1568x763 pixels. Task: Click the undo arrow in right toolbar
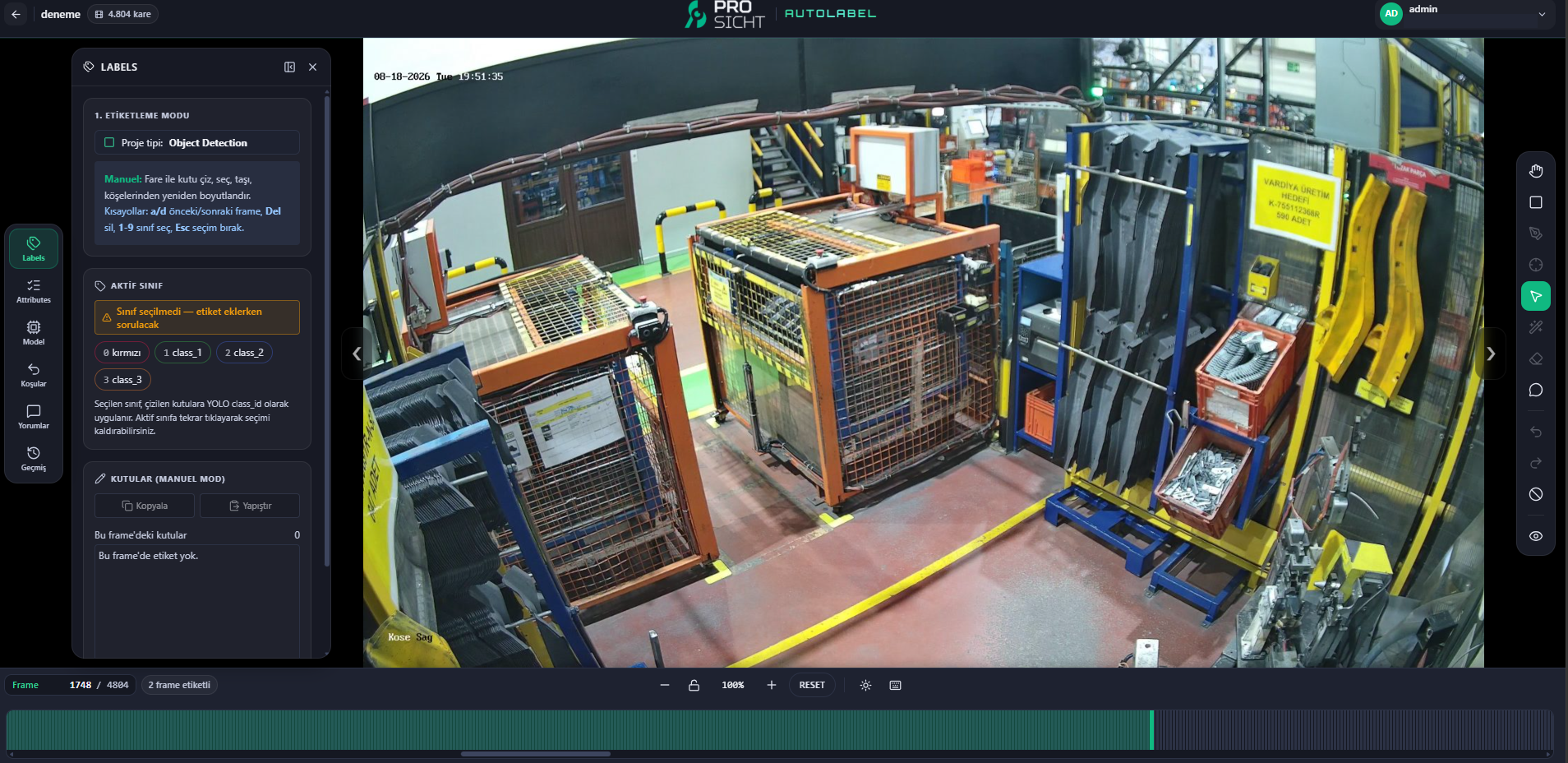[x=1535, y=432]
